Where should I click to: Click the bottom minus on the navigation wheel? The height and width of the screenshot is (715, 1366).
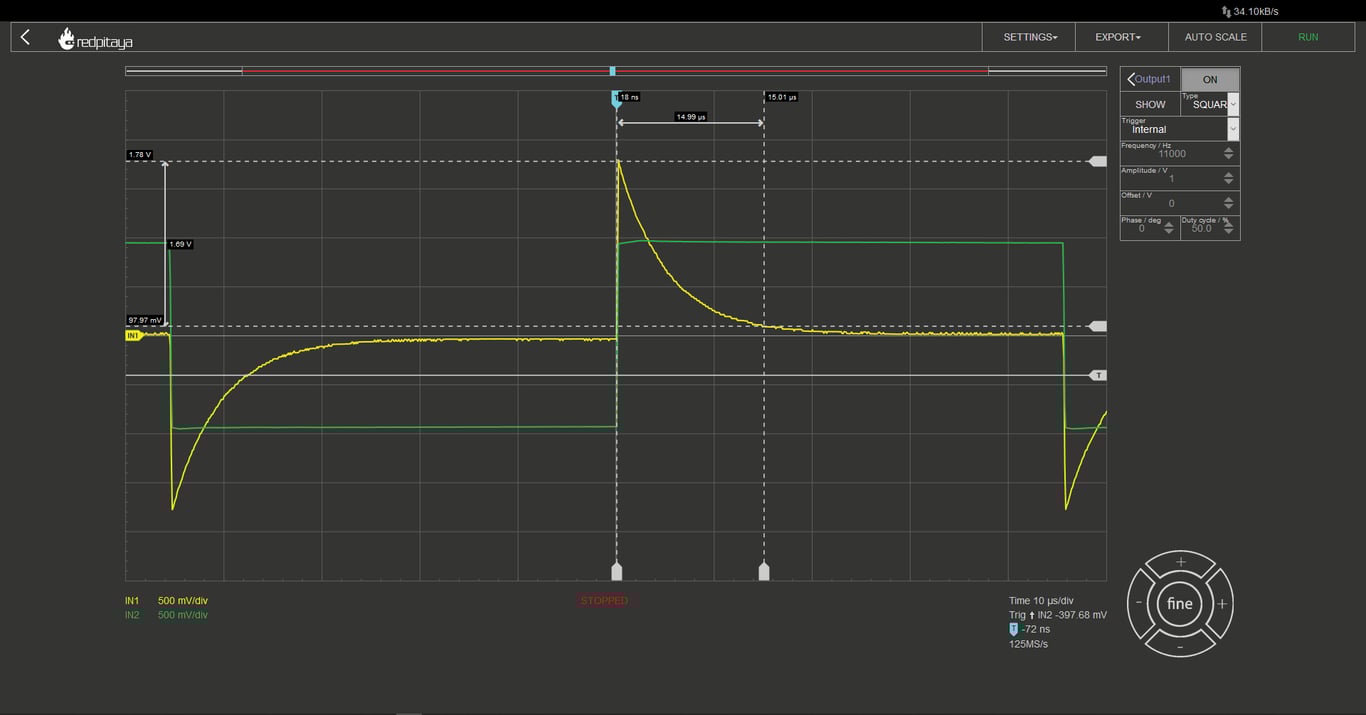click(x=1180, y=646)
